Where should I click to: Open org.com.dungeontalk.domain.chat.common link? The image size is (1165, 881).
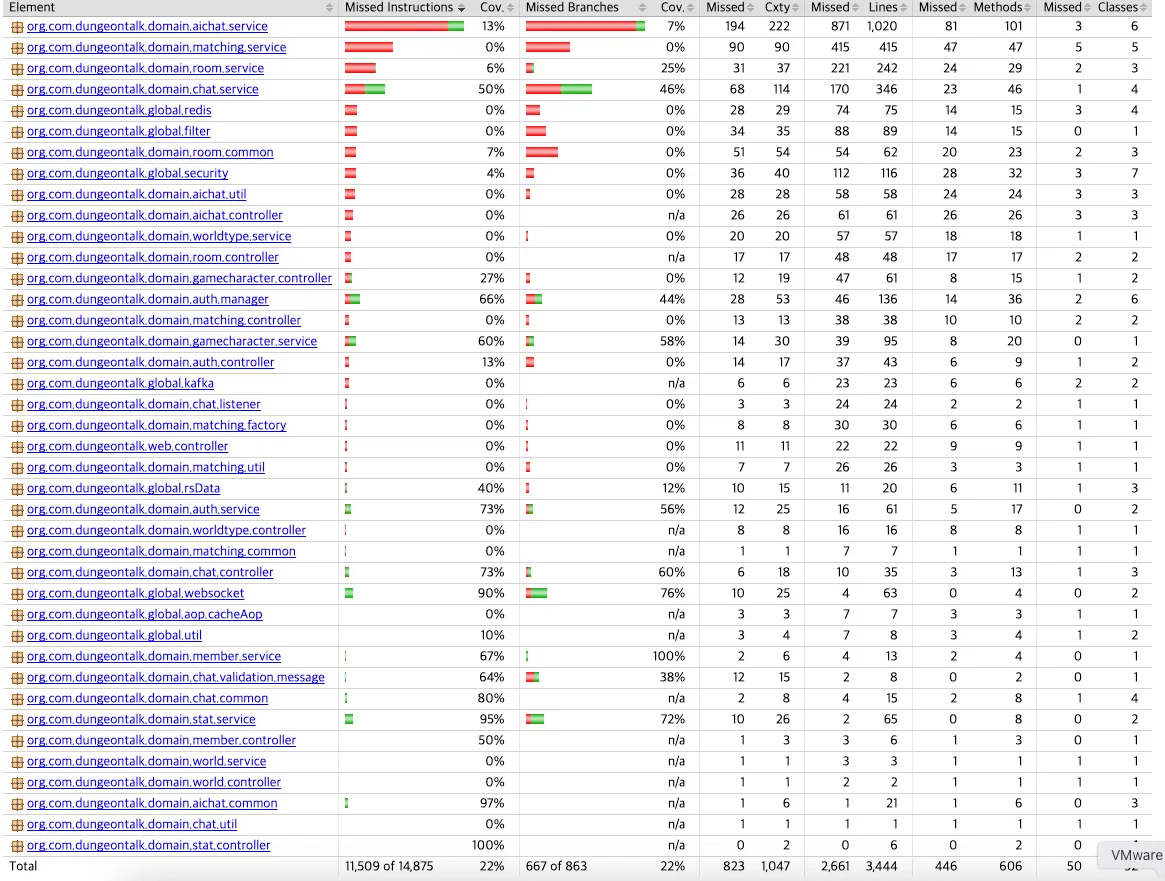tap(147, 698)
